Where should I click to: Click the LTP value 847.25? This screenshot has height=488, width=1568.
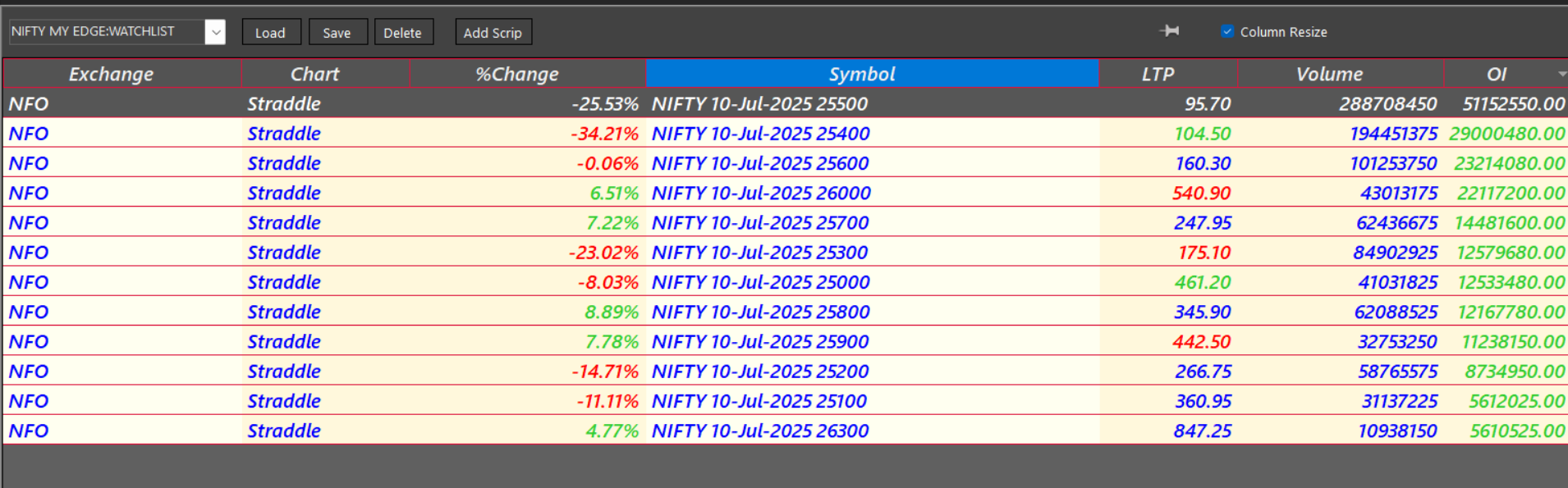(1203, 431)
